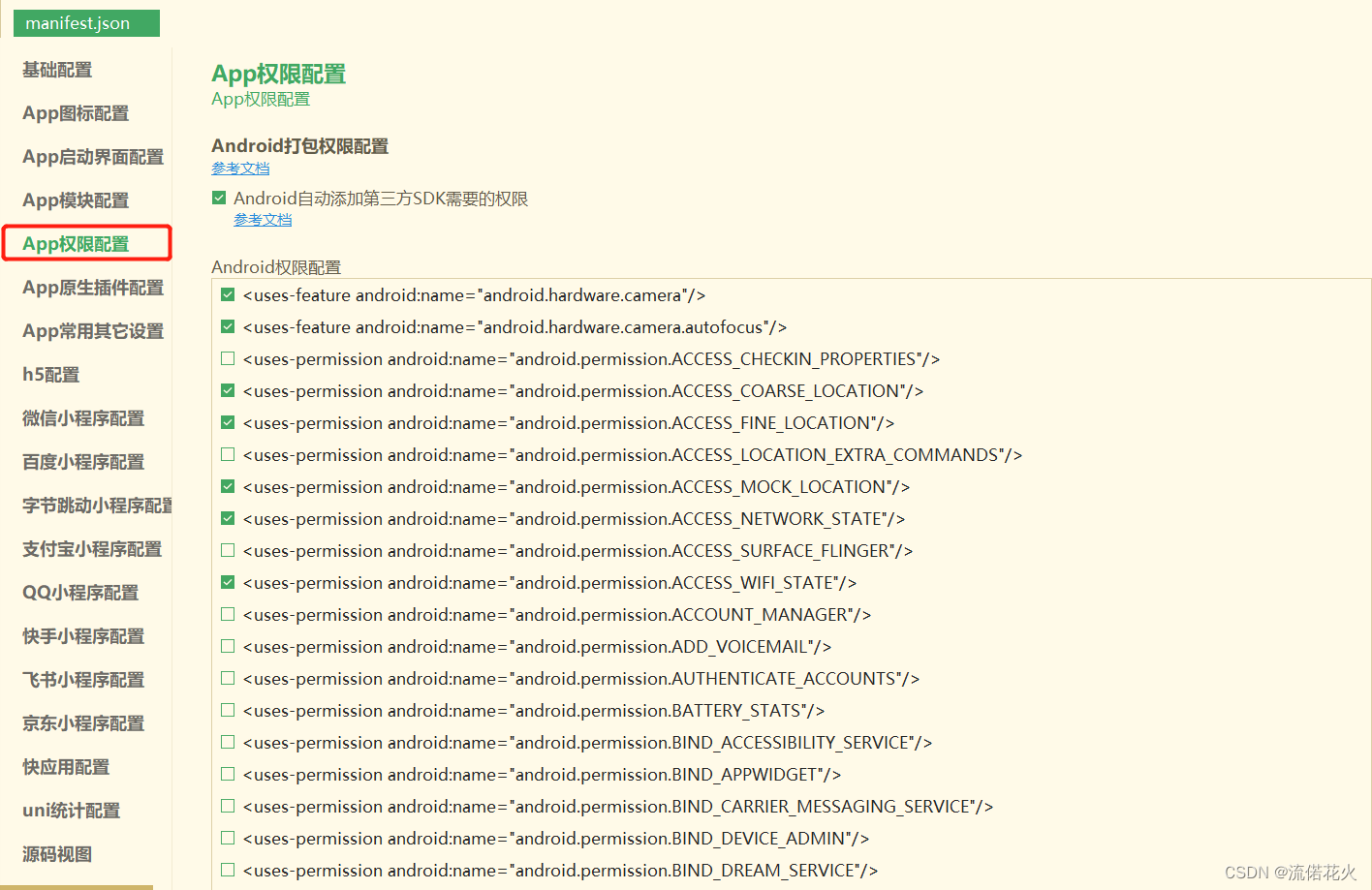
Task: Open 字节跳动小程序配置 section
Action: pos(97,506)
